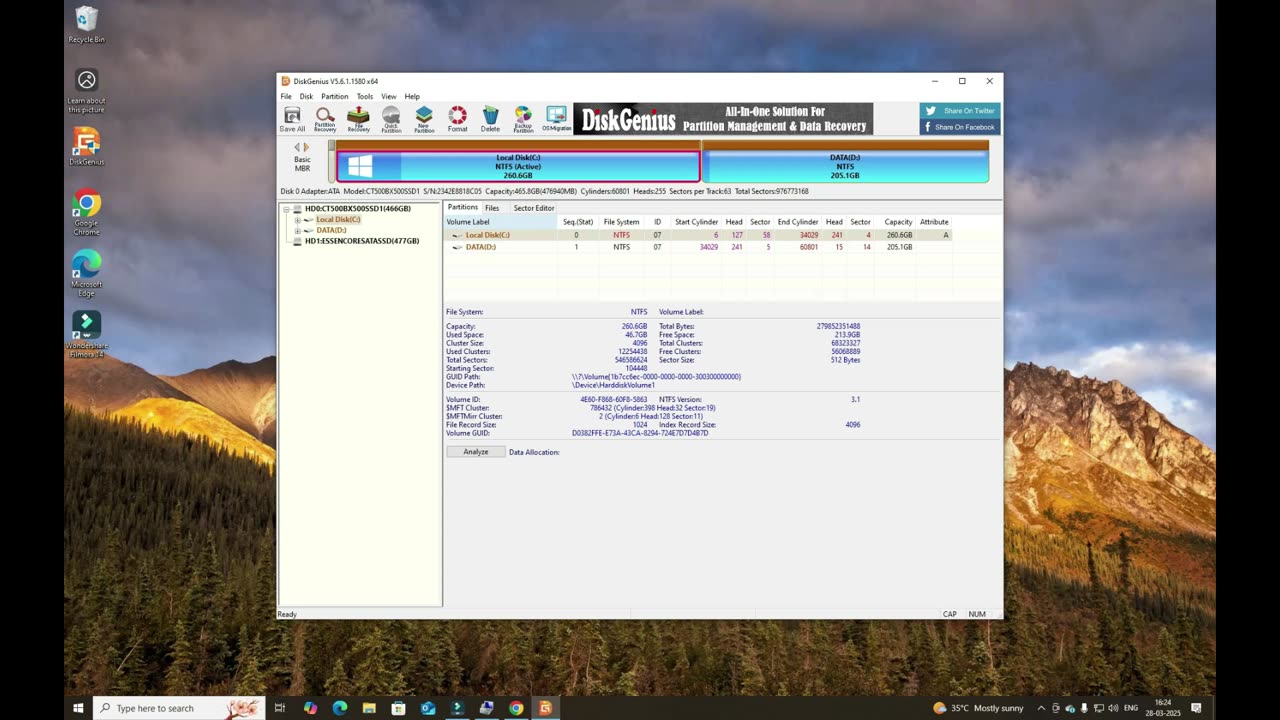
Task: Open the View menu
Action: tap(388, 97)
